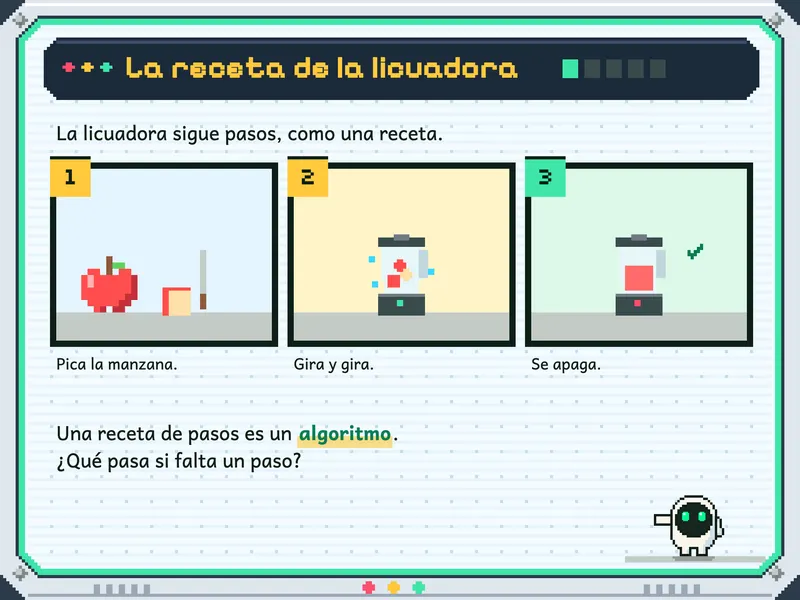This screenshot has height=600, width=800.
Task: Click the yellow dot on bottom frame
Action: (393, 588)
